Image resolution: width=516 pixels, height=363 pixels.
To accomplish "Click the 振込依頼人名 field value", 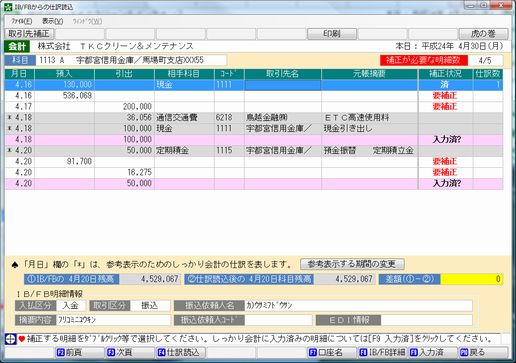I will (x=358, y=305).
